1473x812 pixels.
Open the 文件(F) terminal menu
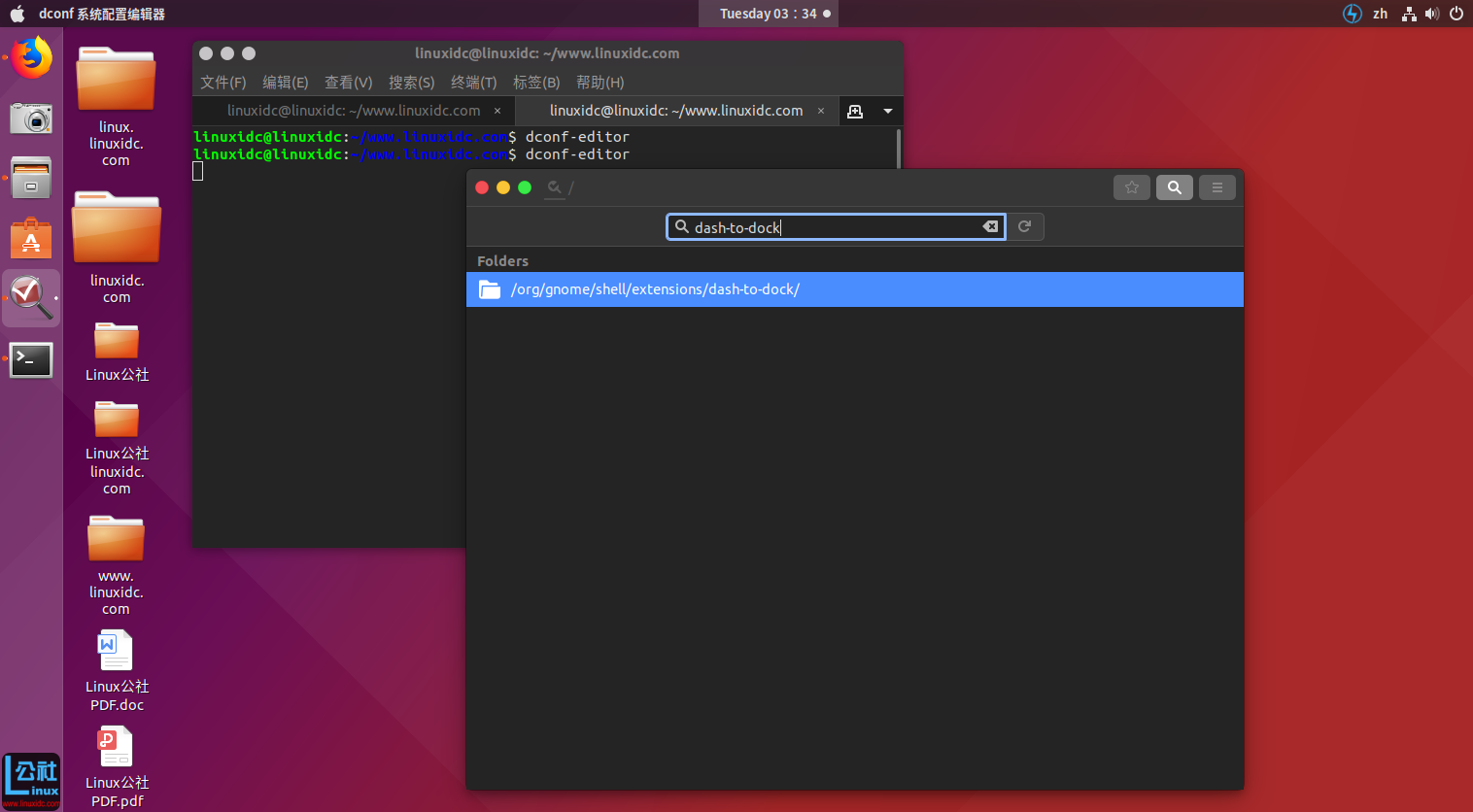[x=223, y=83]
